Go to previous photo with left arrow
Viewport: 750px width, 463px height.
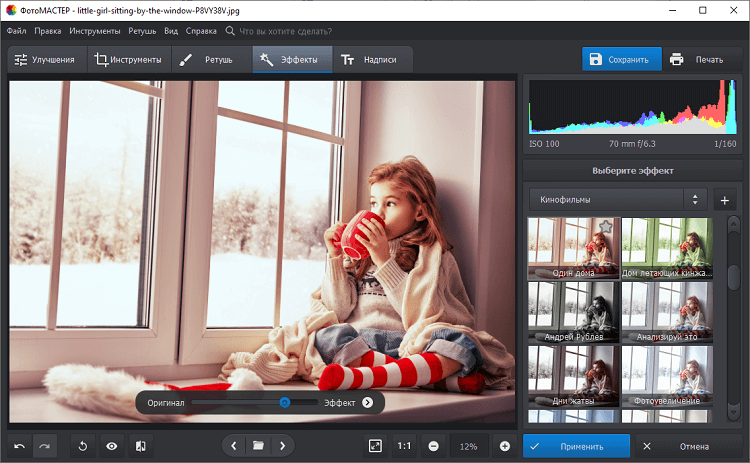(234, 446)
